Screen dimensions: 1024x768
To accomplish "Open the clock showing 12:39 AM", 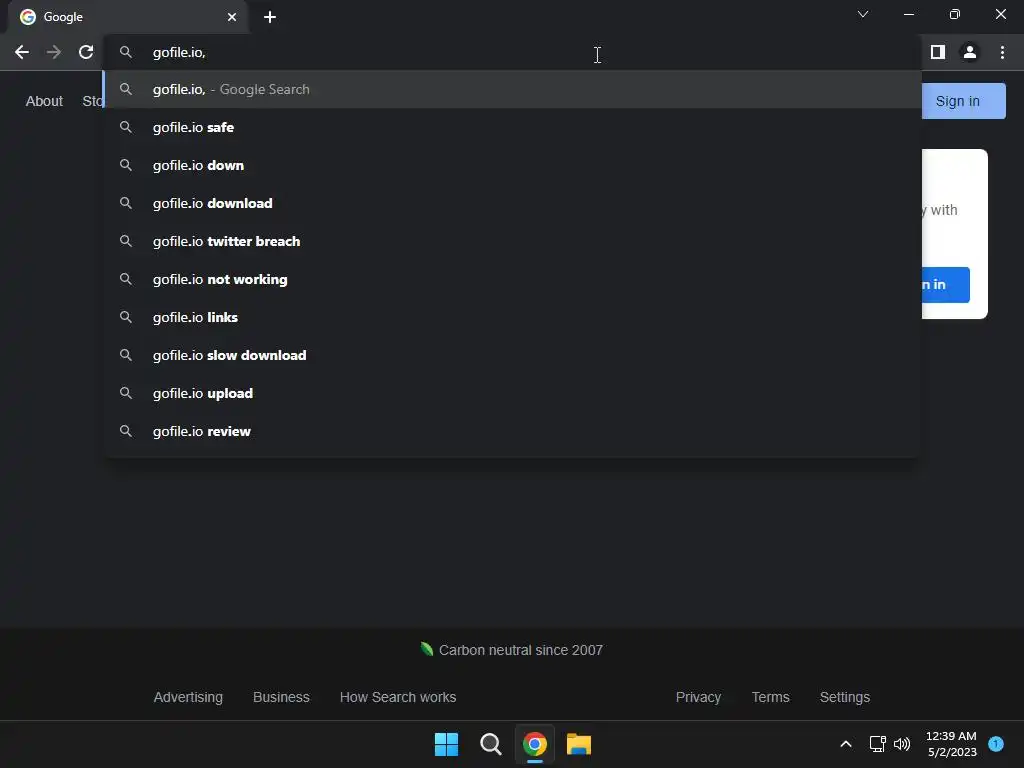I will pyautogui.click(x=951, y=744).
